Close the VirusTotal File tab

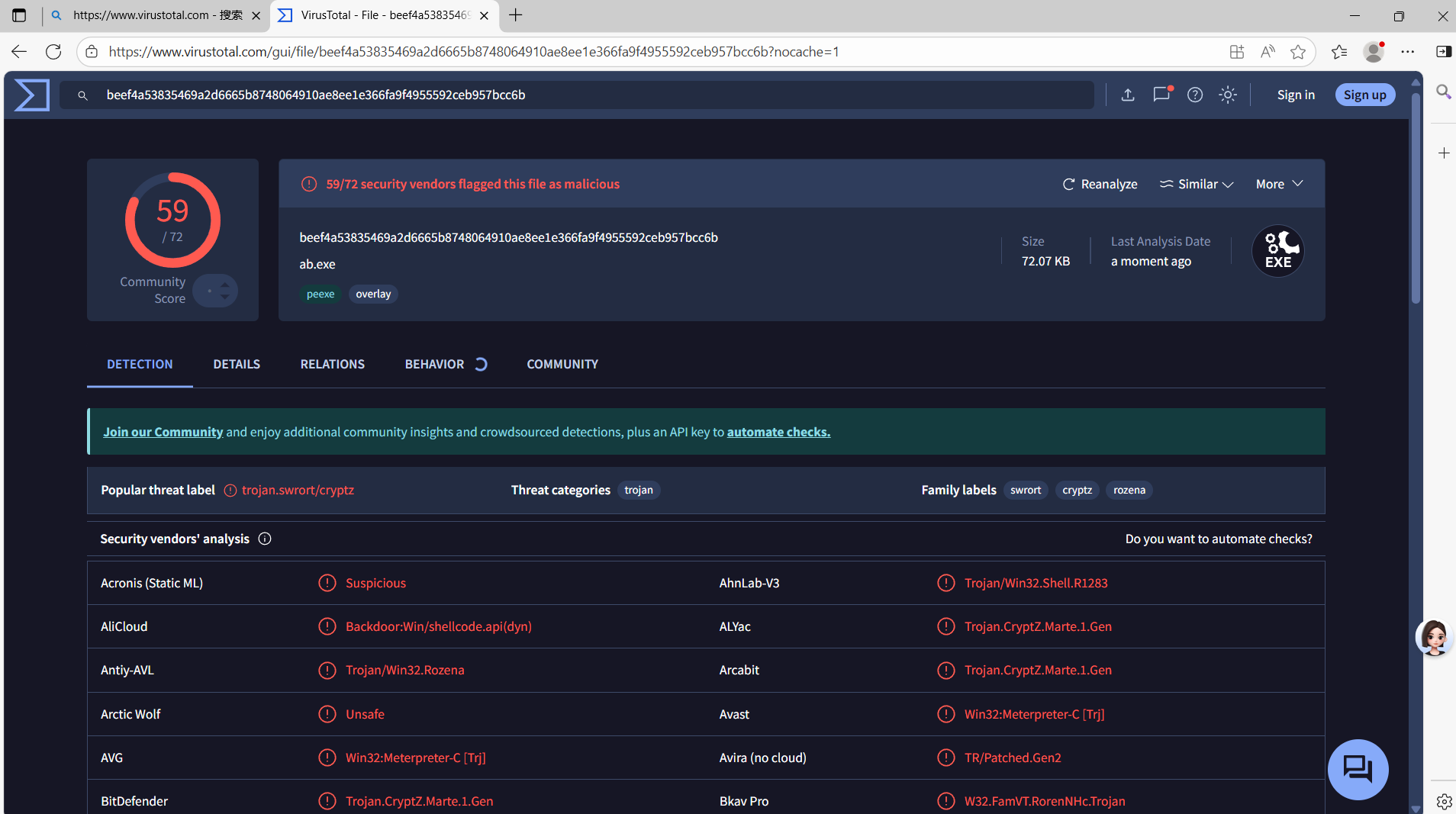pos(484,15)
